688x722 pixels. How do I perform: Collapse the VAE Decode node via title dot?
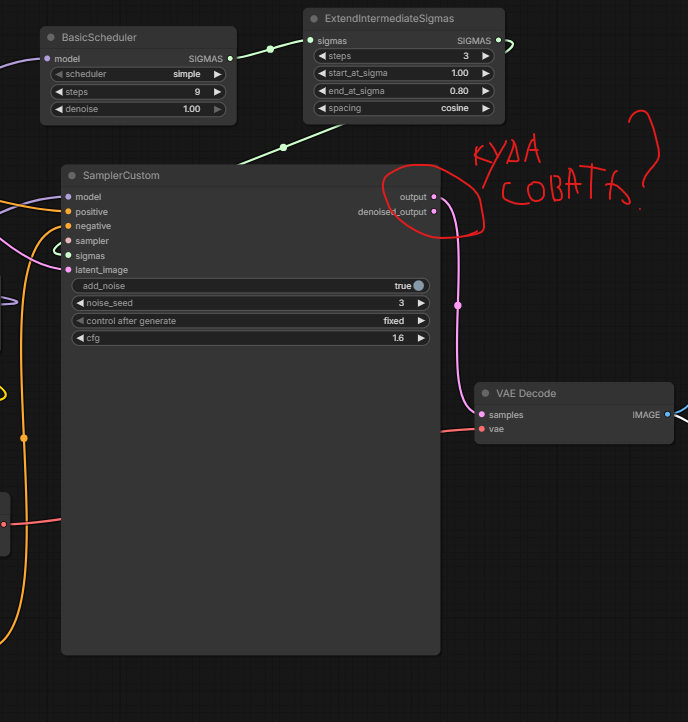click(485, 393)
